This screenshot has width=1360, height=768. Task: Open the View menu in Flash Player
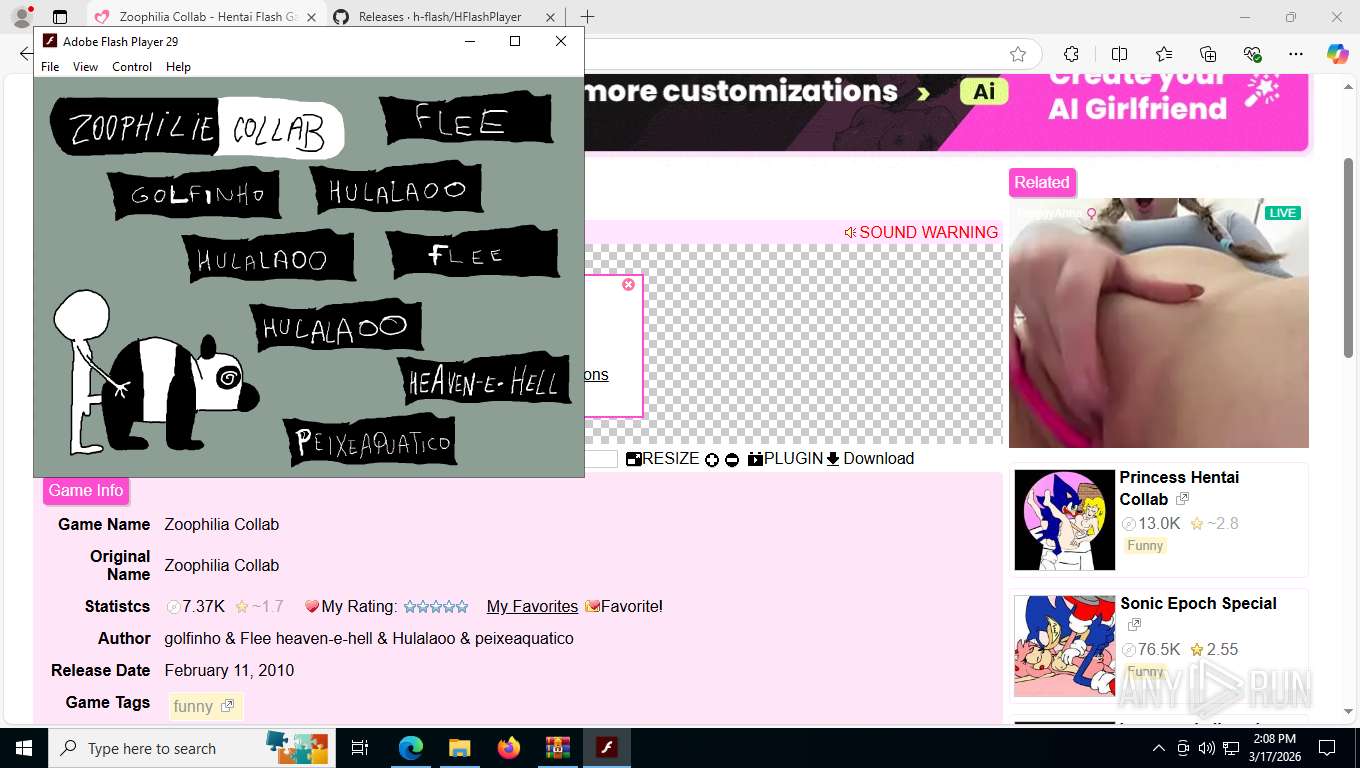[x=86, y=67]
